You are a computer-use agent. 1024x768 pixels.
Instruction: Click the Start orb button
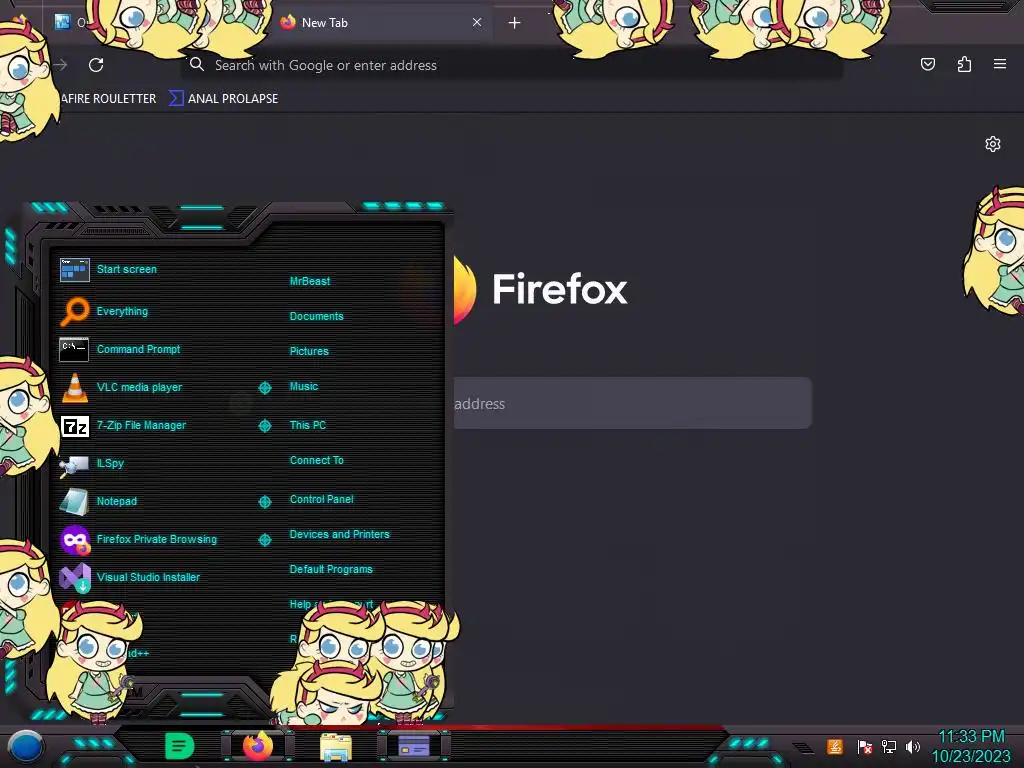click(x=25, y=747)
